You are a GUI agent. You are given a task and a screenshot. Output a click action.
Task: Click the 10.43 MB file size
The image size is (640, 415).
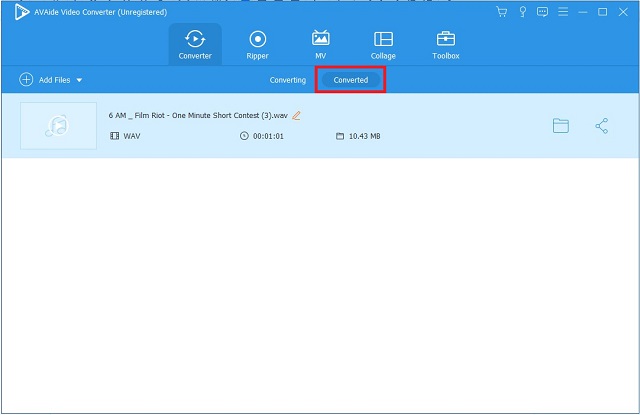pyautogui.click(x=364, y=136)
